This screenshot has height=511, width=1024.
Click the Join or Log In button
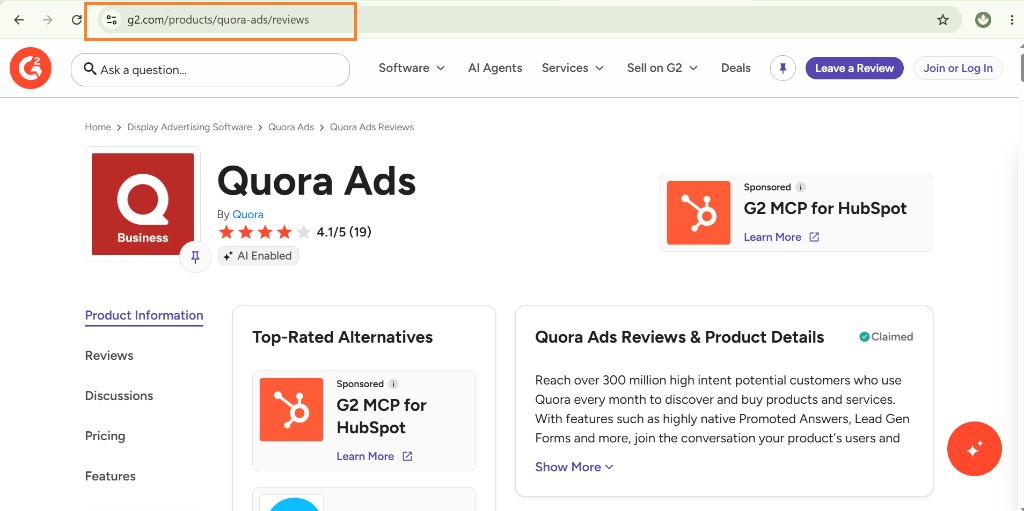tap(958, 68)
